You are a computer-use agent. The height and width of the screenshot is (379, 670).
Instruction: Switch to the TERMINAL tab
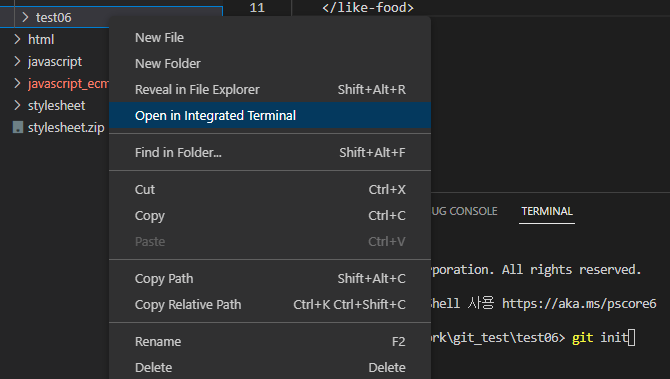(x=547, y=211)
